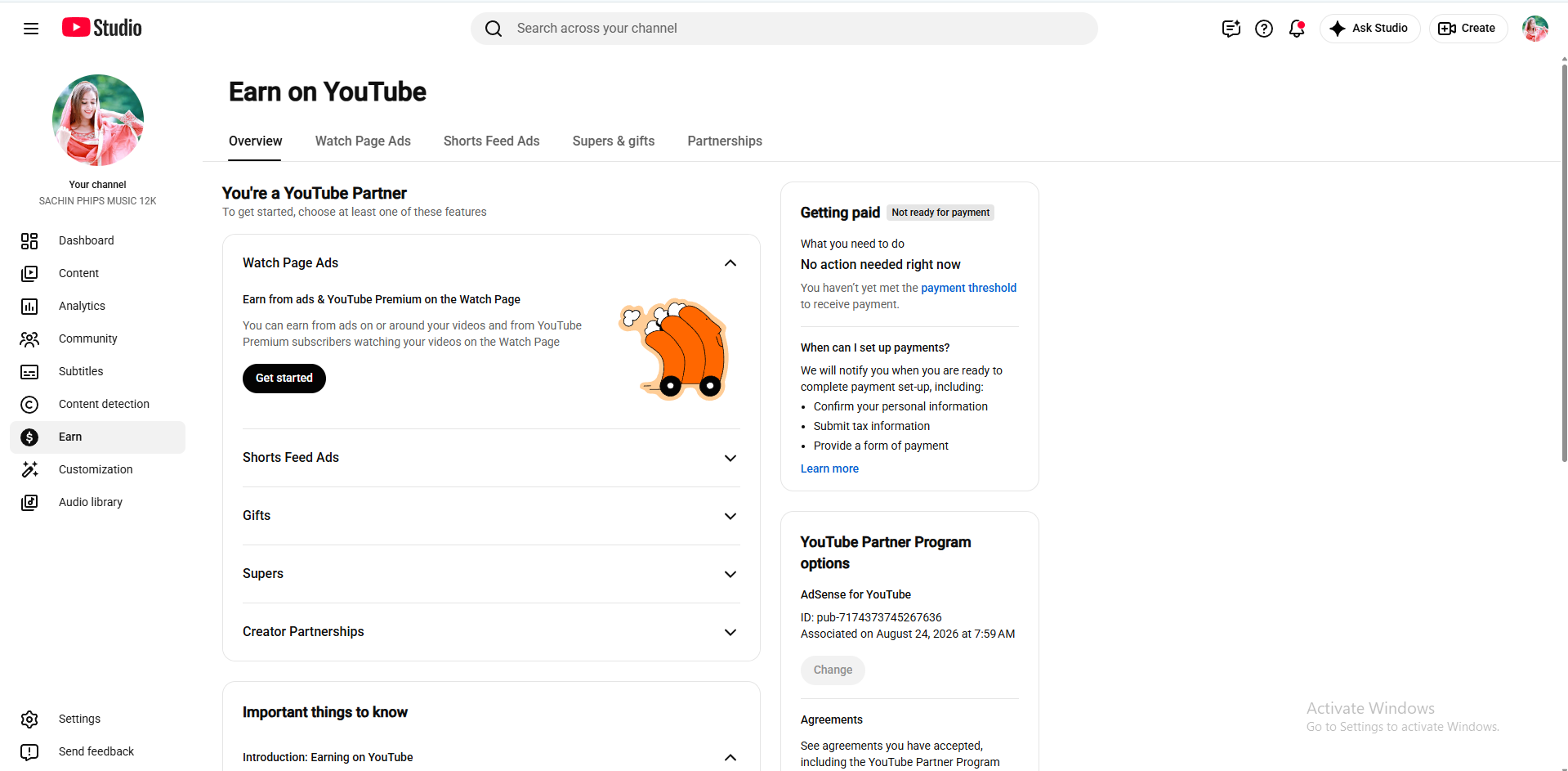Open Content in the sidebar
The image size is (1568, 771).
click(x=98, y=273)
